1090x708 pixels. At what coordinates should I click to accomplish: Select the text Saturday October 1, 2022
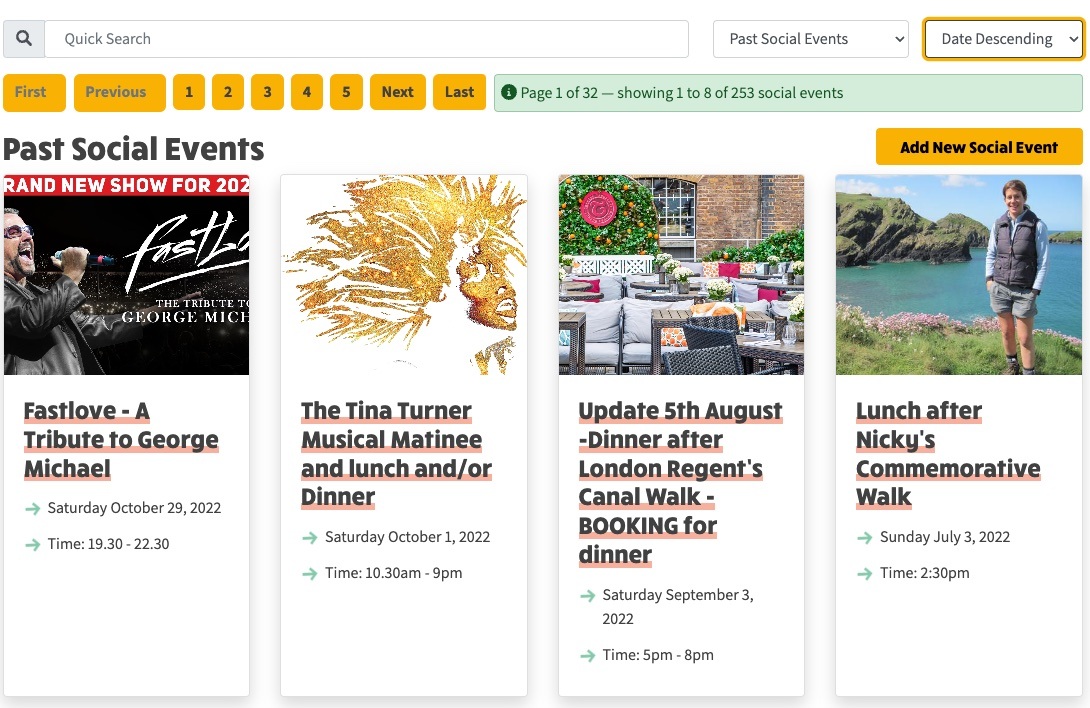(407, 537)
